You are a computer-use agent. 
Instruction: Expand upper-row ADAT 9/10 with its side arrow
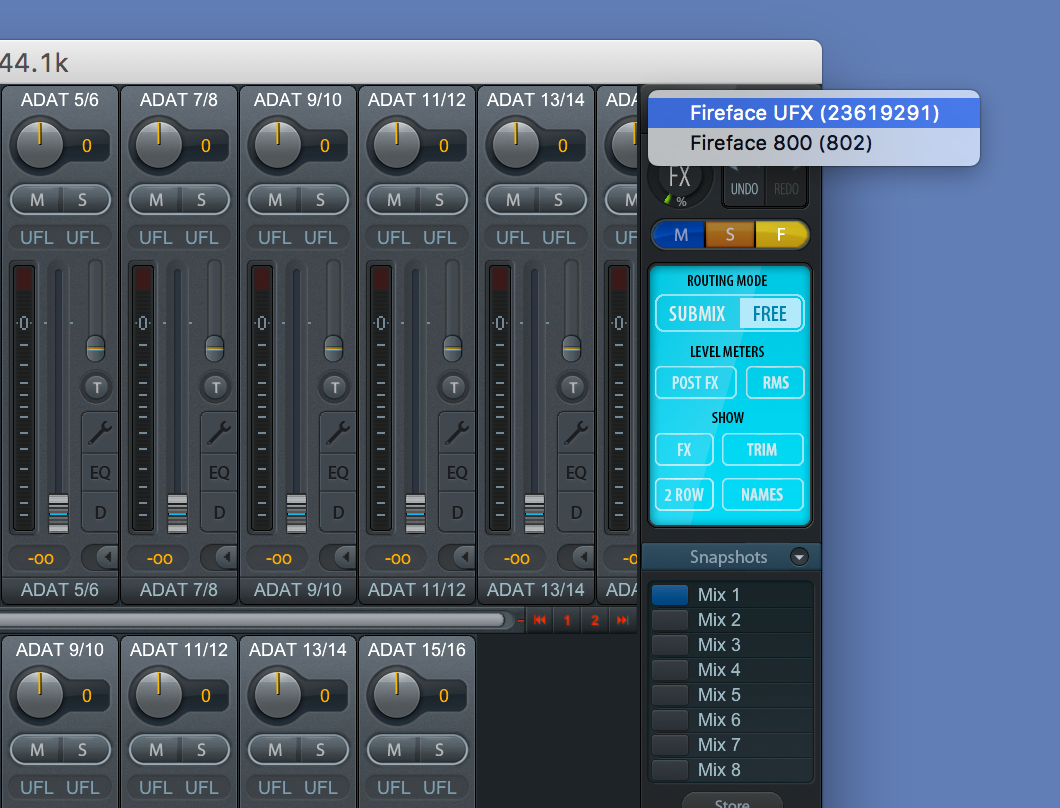click(338, 557)
